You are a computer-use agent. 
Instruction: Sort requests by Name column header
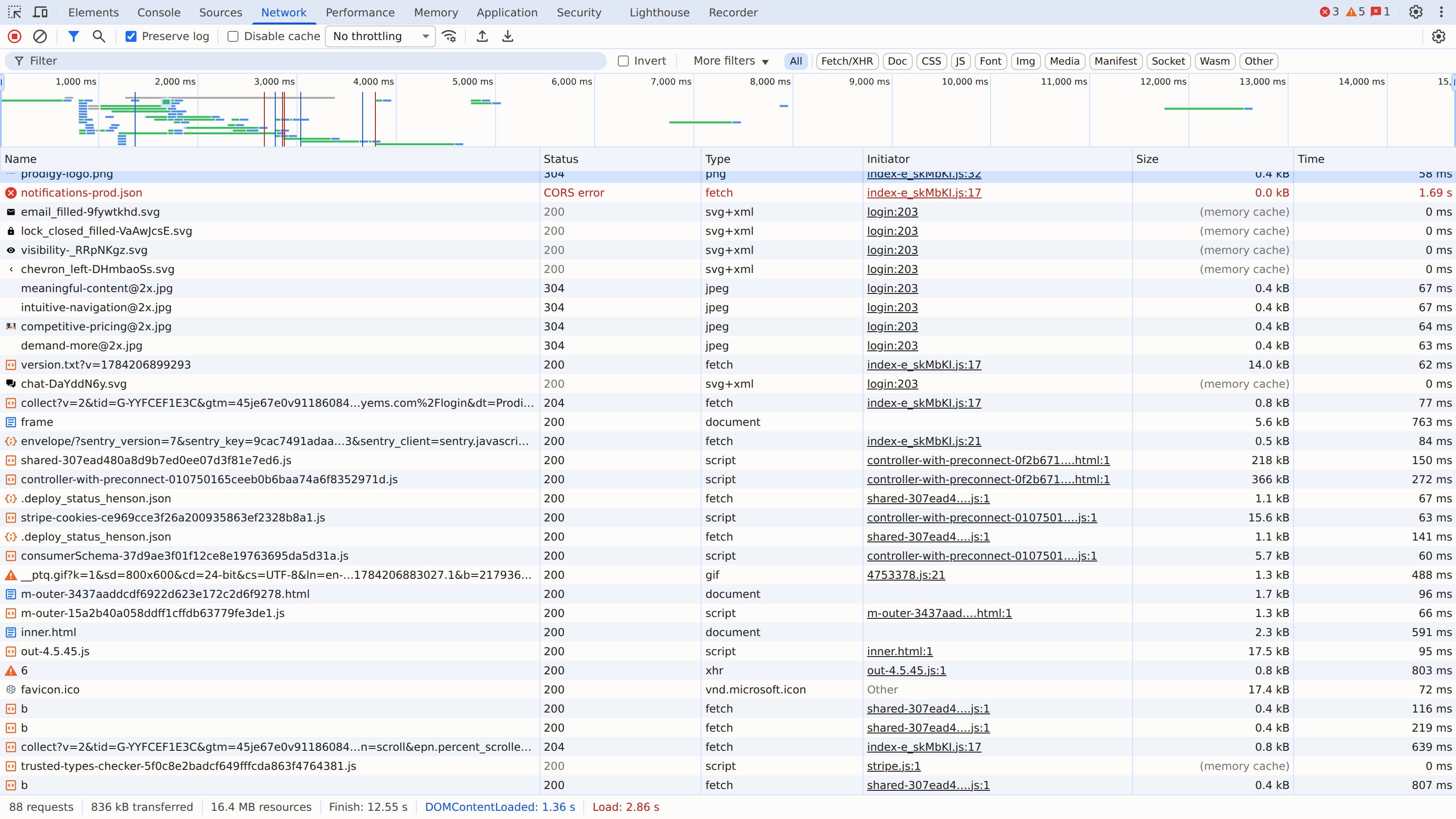(x=270, y=159)
